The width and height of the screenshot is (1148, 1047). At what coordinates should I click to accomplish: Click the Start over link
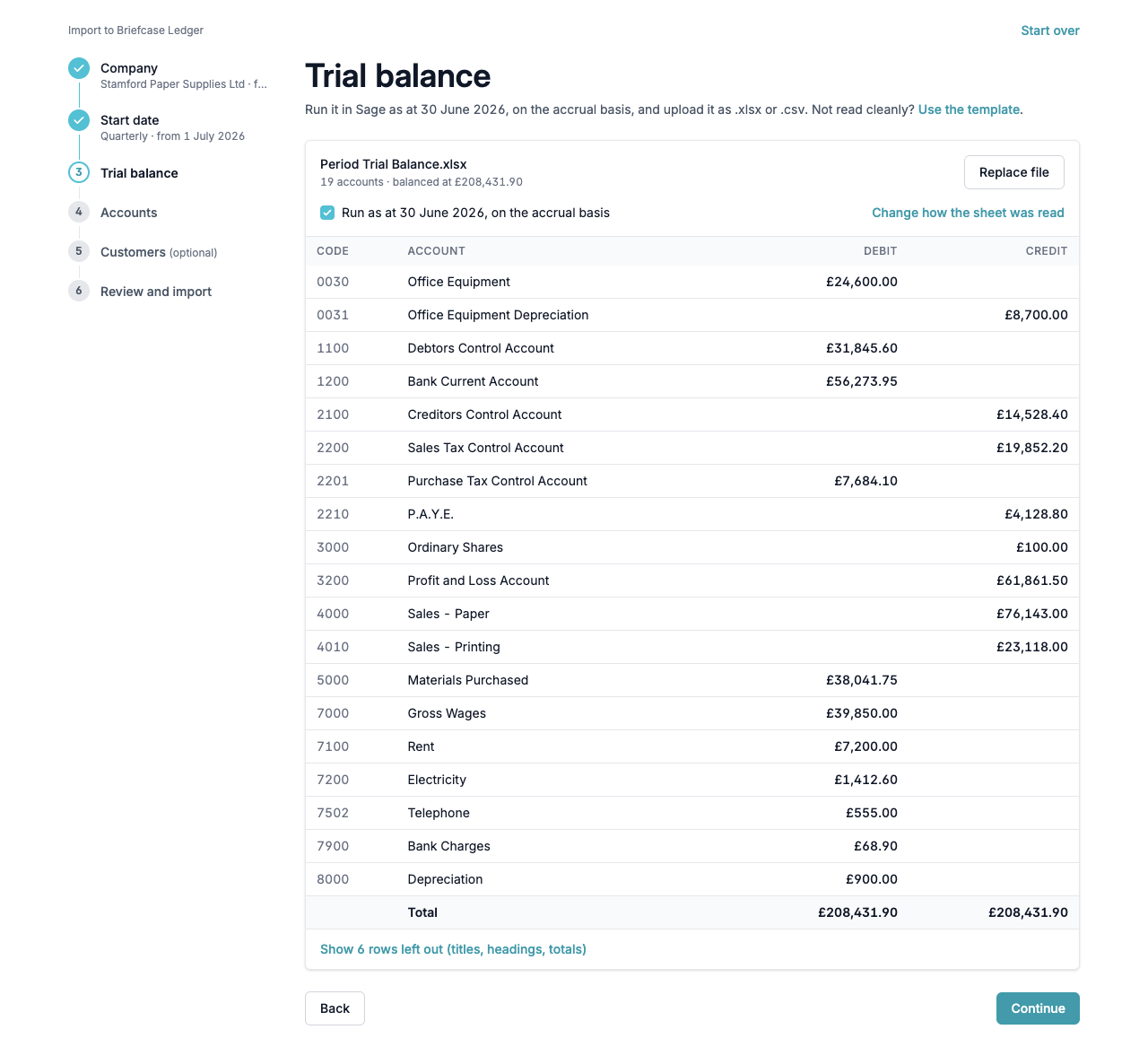(x=1050, y=31)
